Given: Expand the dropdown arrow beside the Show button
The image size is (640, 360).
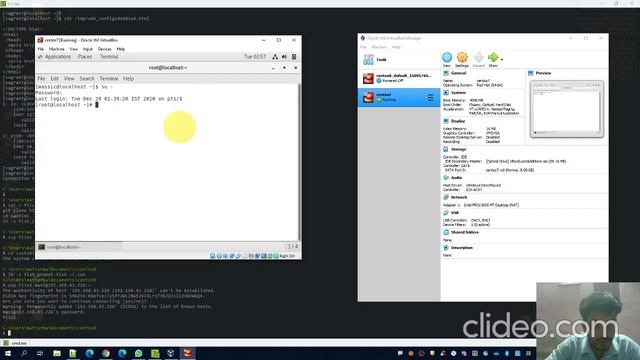Looking at the screenshot, I should pyautogui.click(x=502, y=60).
